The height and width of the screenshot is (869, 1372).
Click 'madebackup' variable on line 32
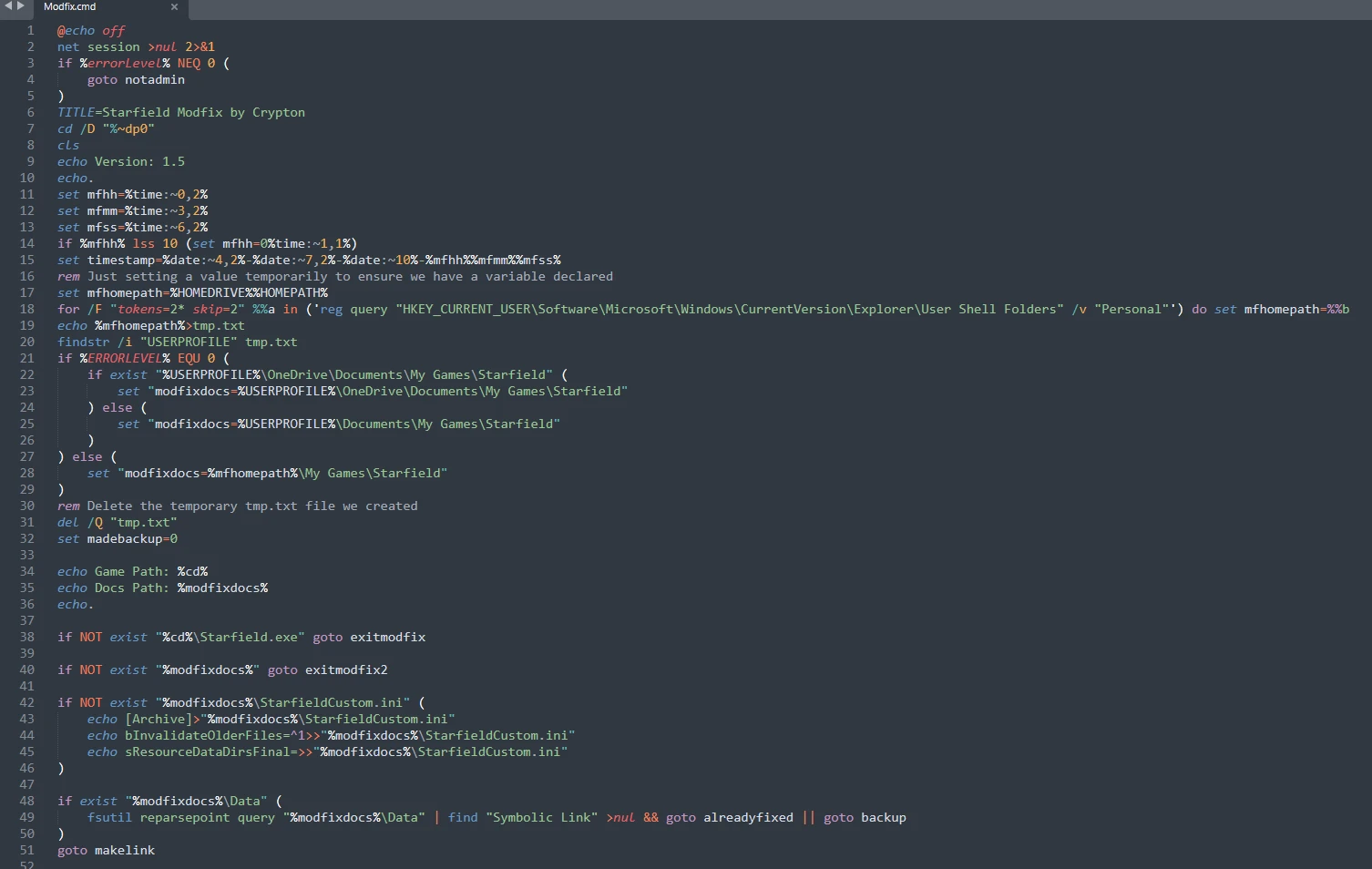pos(125,539)
